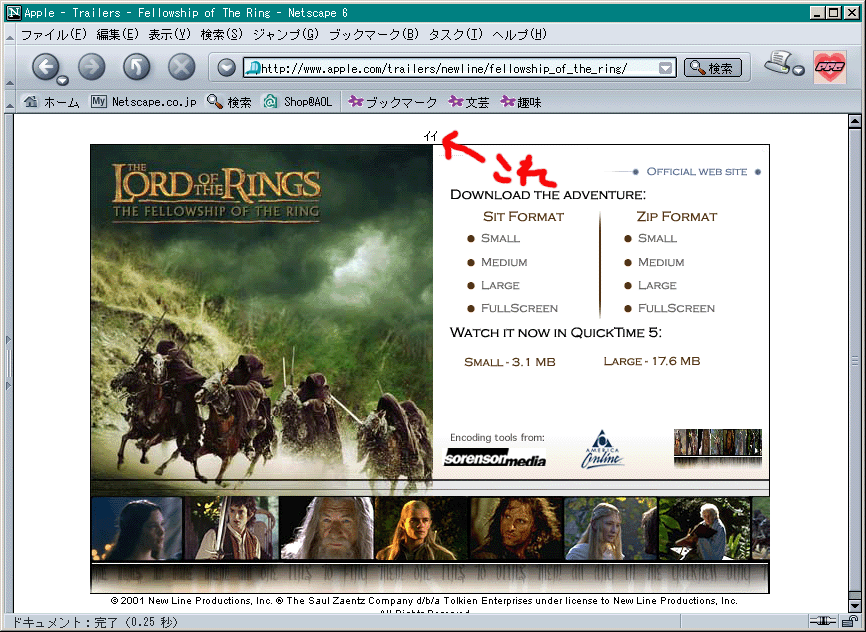The image size is (866, 632).
Task: Download ZIP format Medium trailer
Action: [661, 262]
